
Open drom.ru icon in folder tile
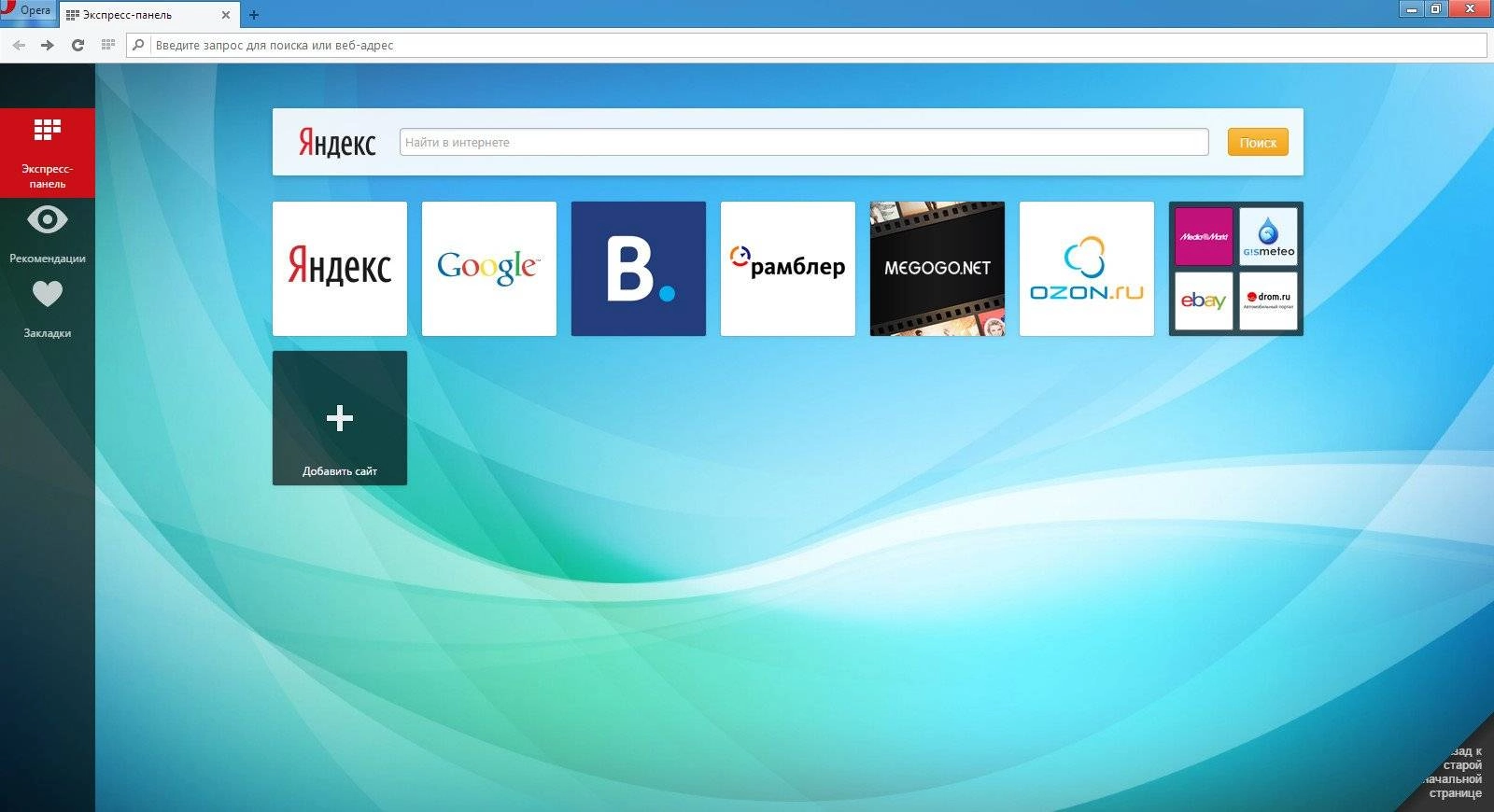point(1268,301)
